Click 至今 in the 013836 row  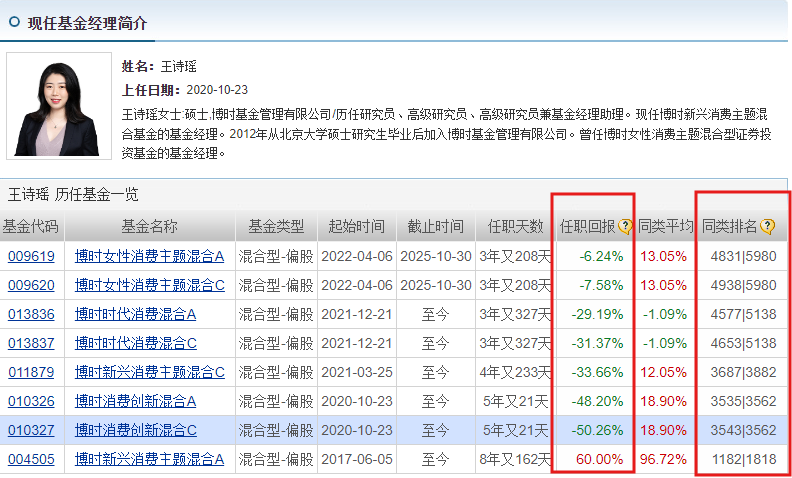(x=435, y=314)
